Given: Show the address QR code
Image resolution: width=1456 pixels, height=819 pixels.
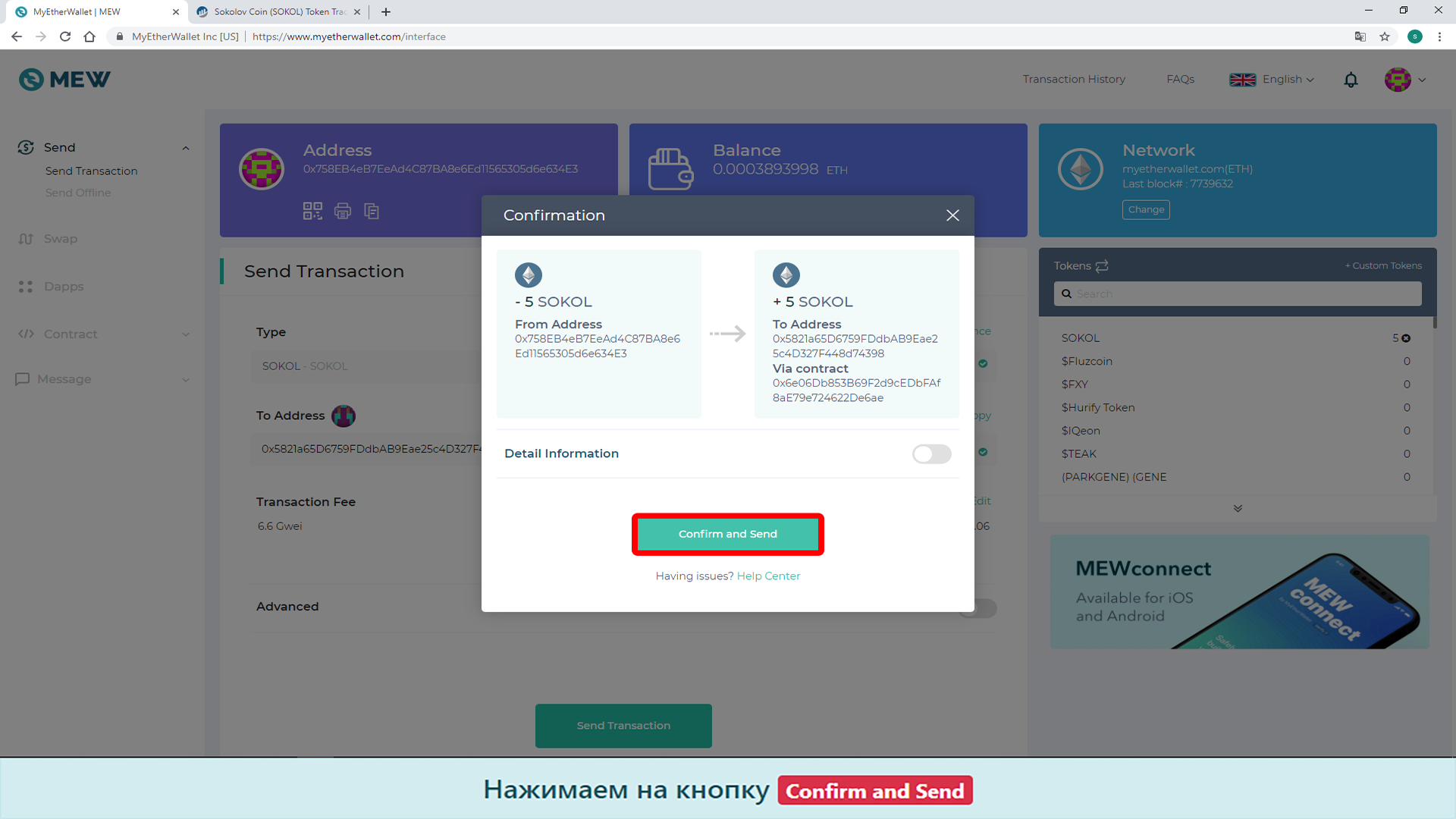Looking at the screenshot, I should coord(312,211).
